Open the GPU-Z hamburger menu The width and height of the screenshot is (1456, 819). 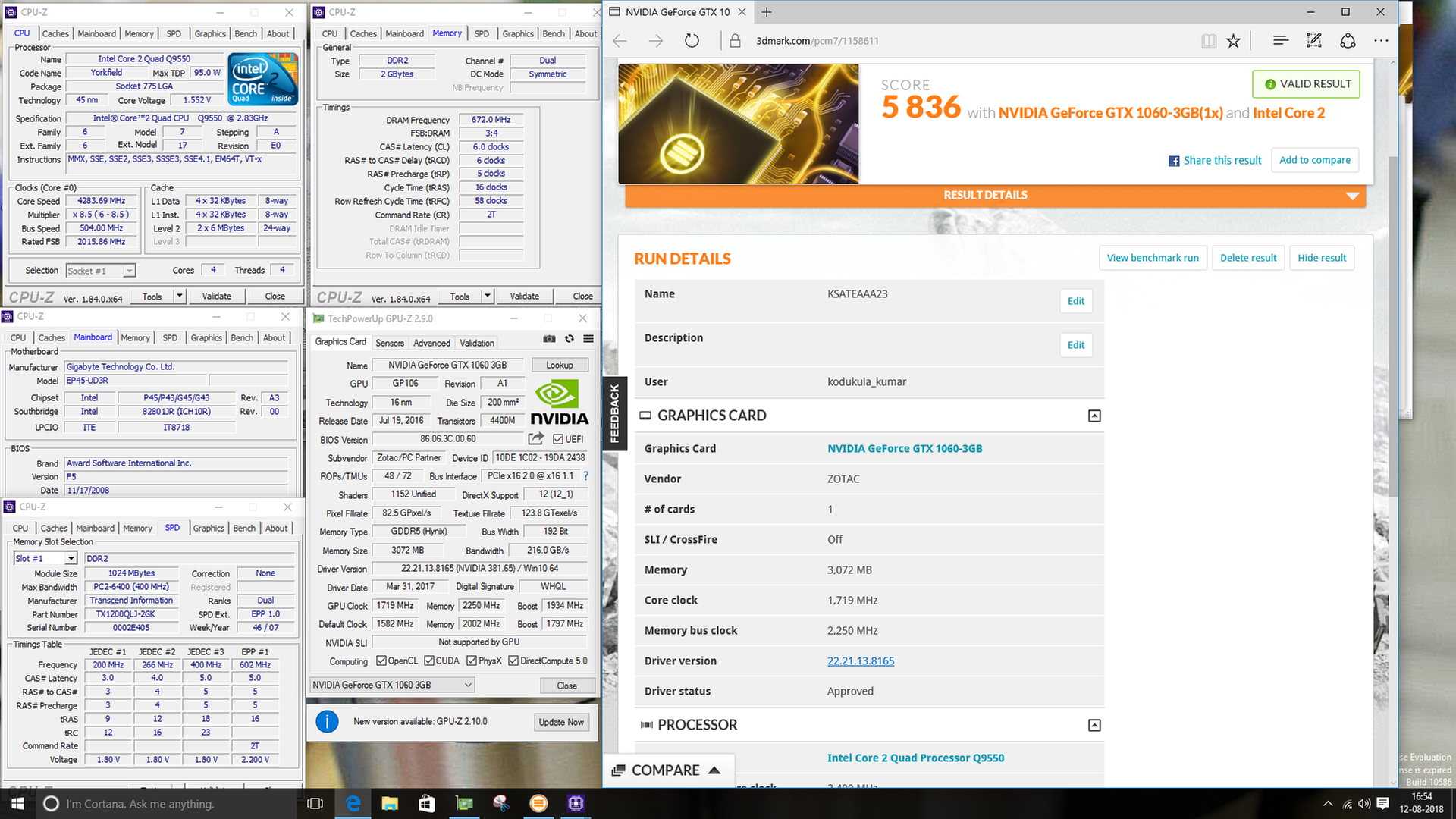pyautogui.click(x=588, y=339)
